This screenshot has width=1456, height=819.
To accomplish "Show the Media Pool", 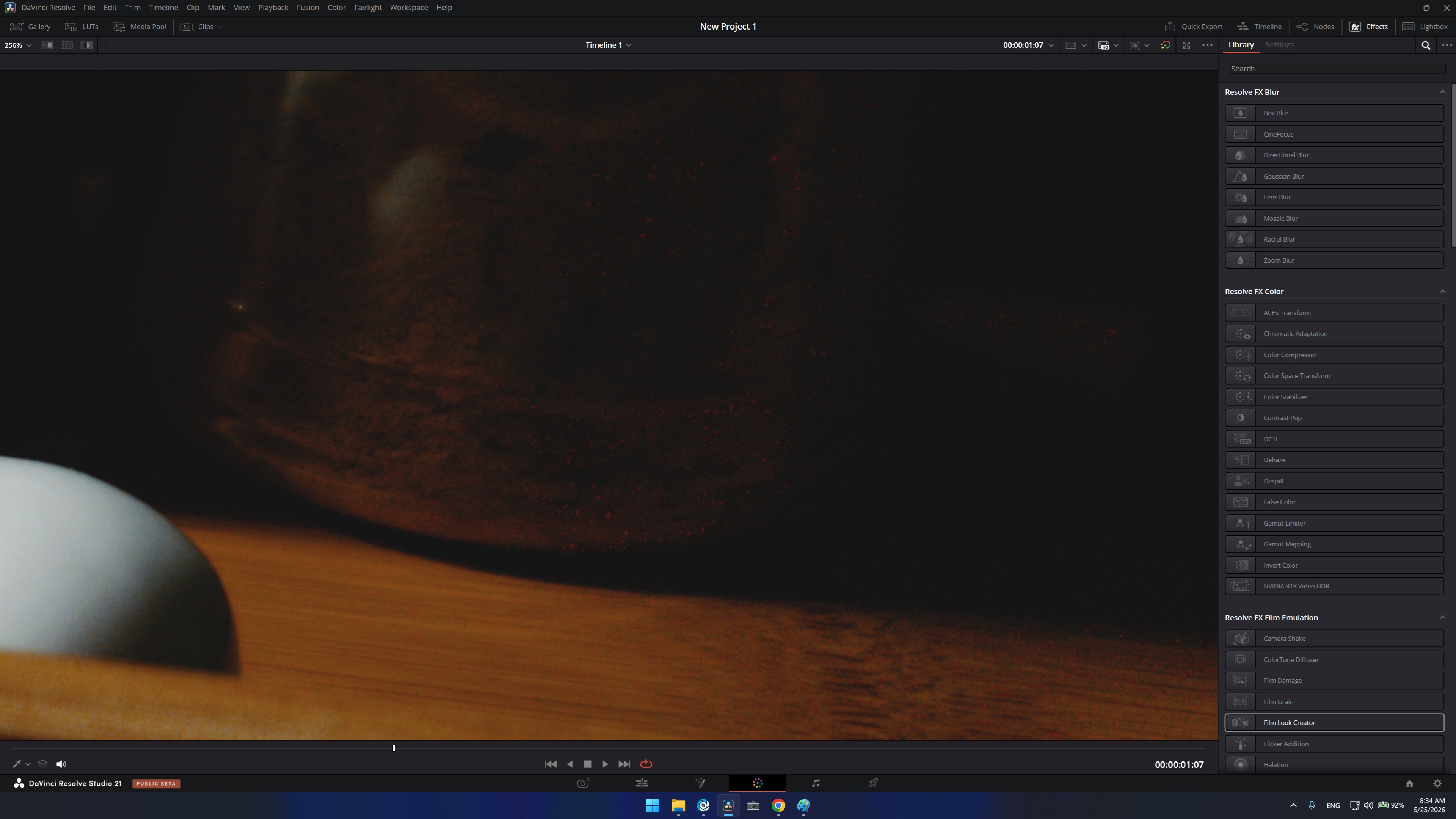I will [x=140, y=27].
